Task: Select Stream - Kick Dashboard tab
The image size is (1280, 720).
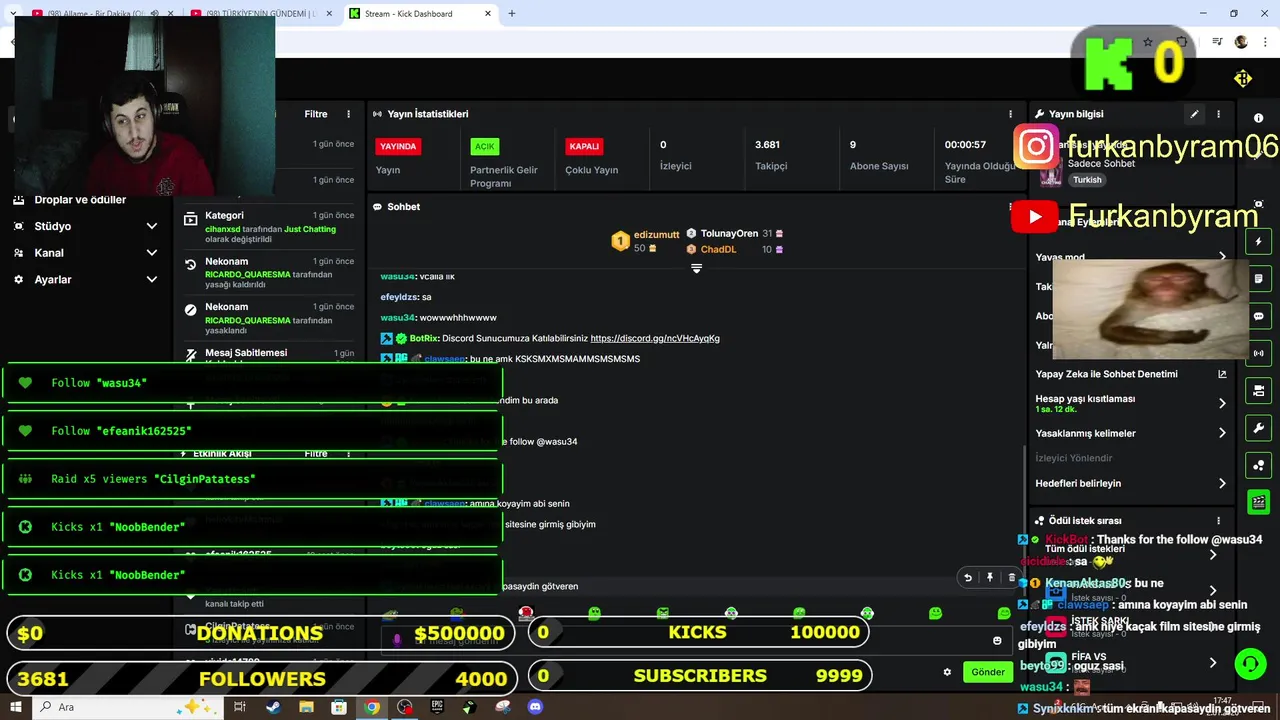Action: coord(420,14)
